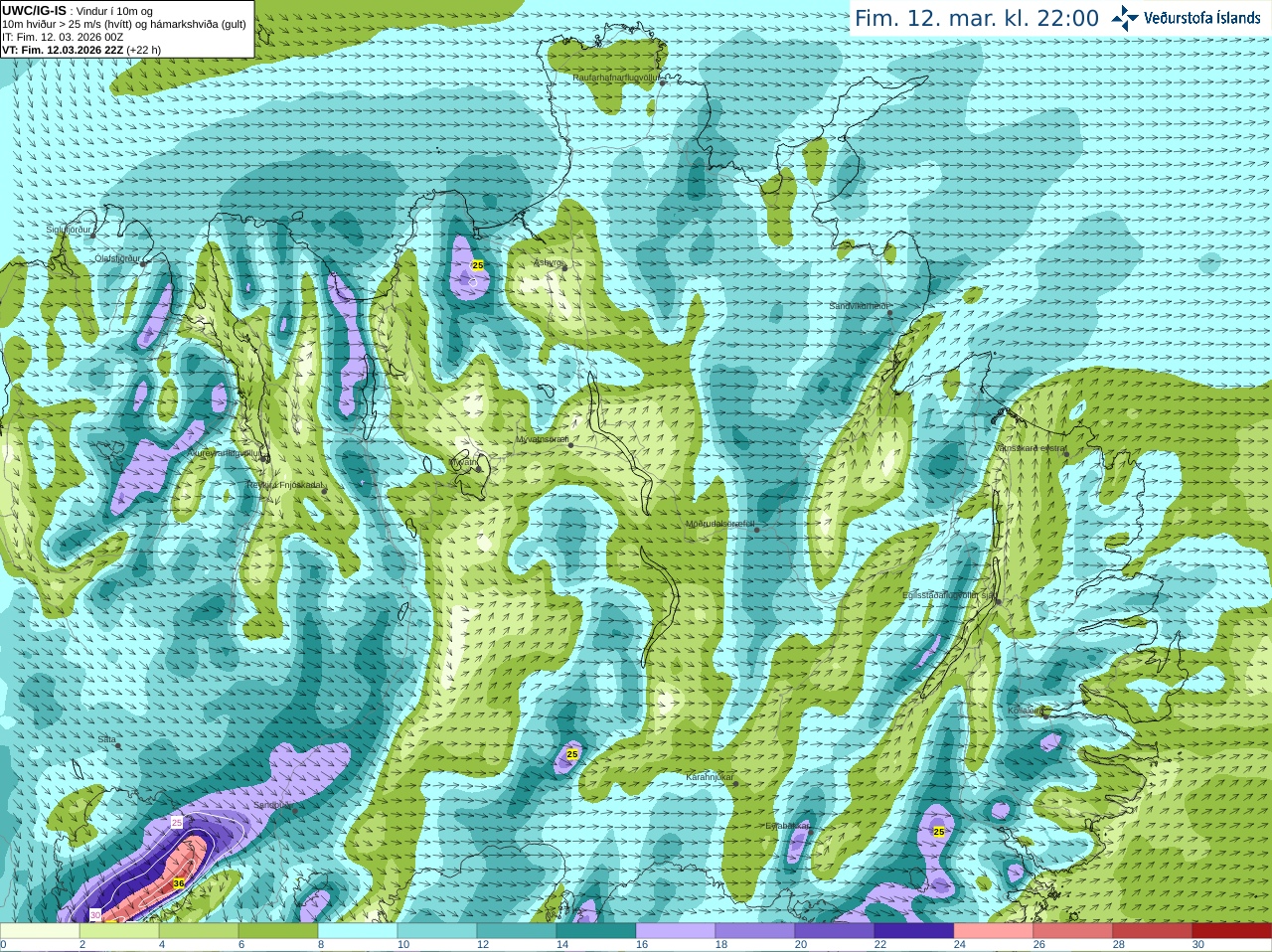Select the 10–12 m/s legend swatch
Image resolution: width=1272 pixels, height=952 pixels.
(437, 931)
